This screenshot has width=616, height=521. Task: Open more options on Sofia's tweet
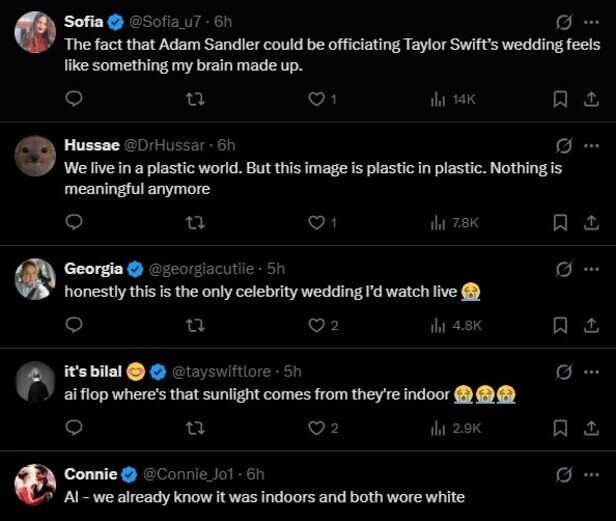[x=591, y=22]
